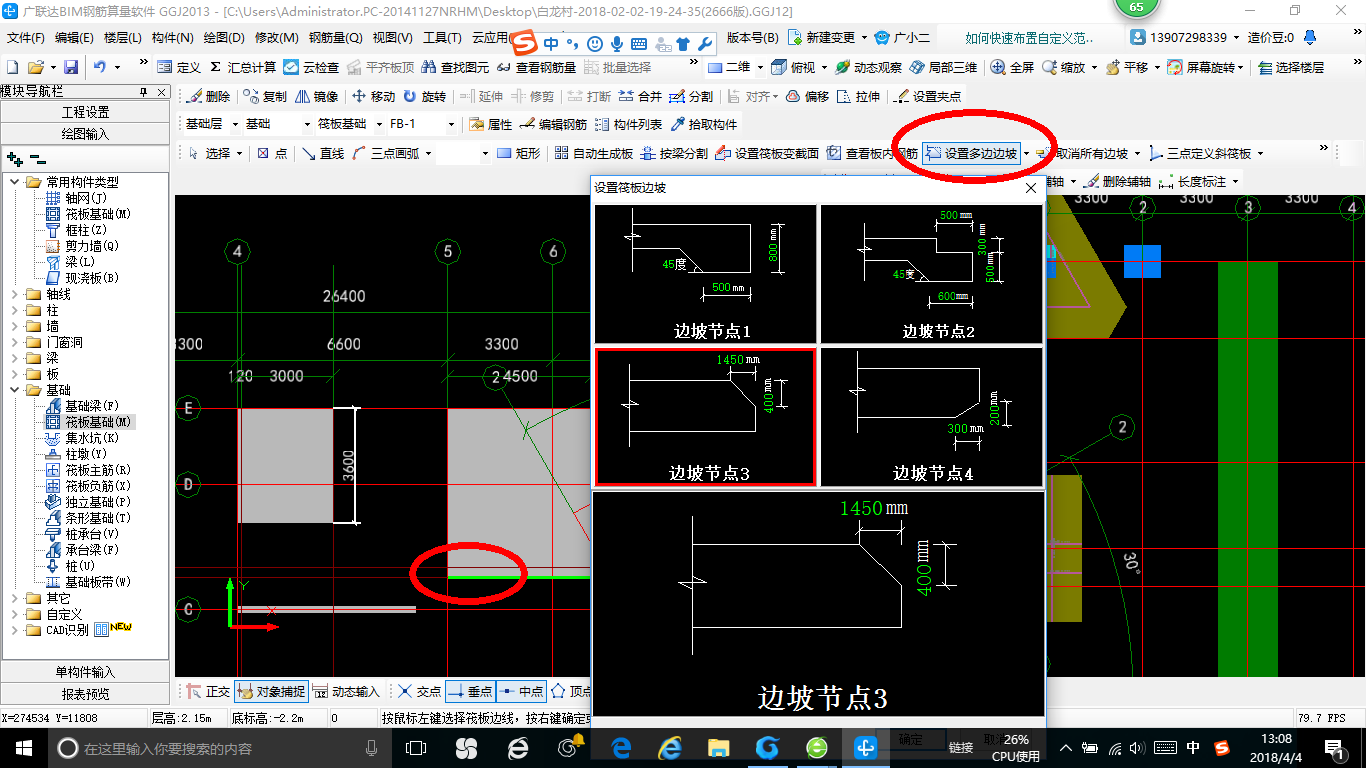
Task: Click the 设置多边边坡 toolbar button
Action: coord(971,153)
